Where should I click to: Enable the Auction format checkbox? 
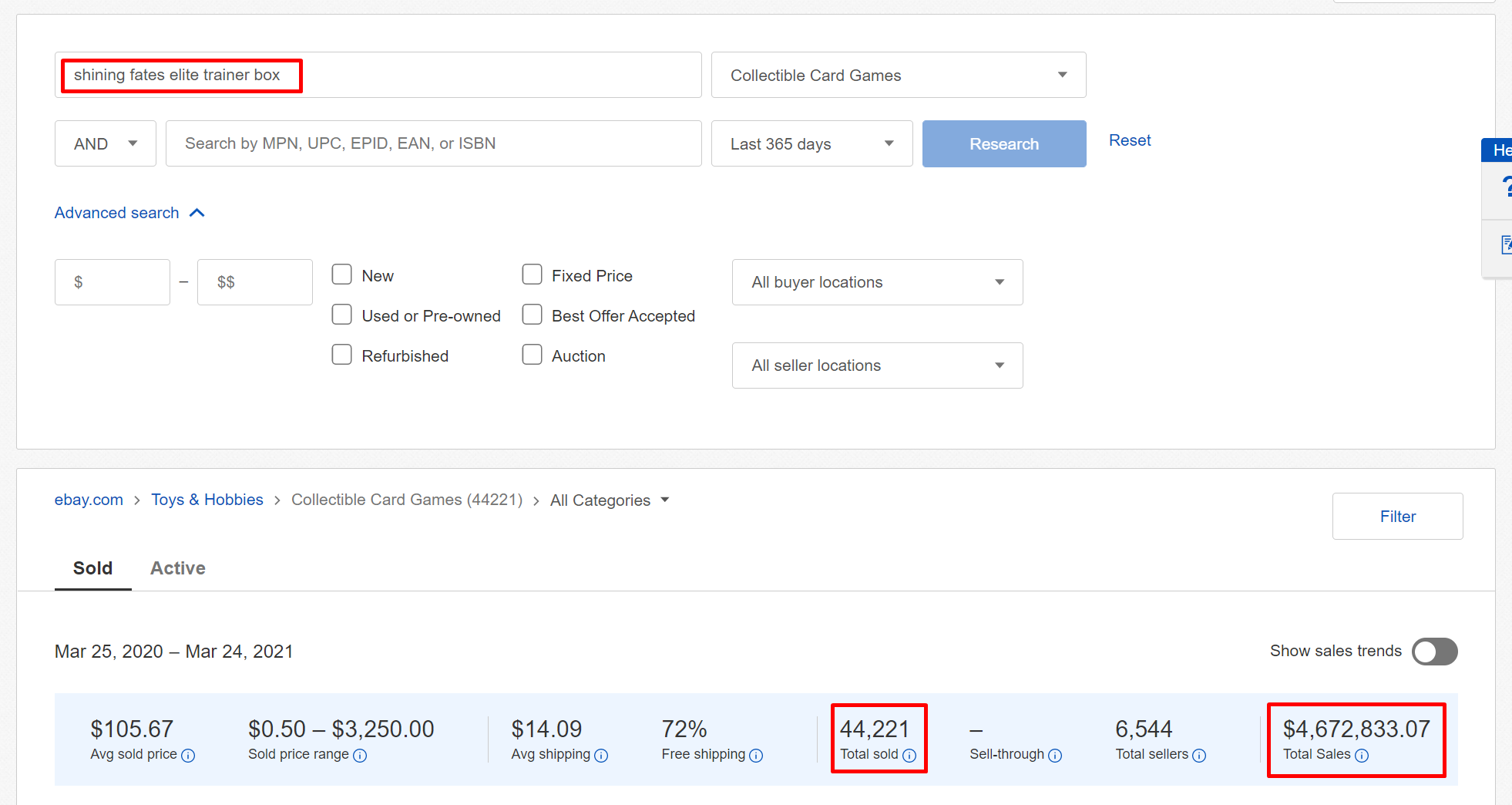[533, 355]
